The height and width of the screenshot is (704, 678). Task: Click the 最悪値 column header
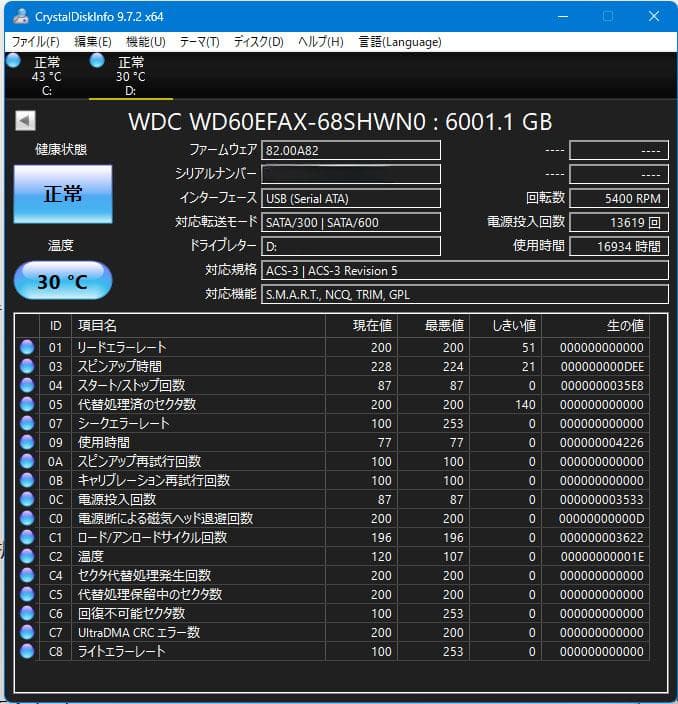coord(433,326)
